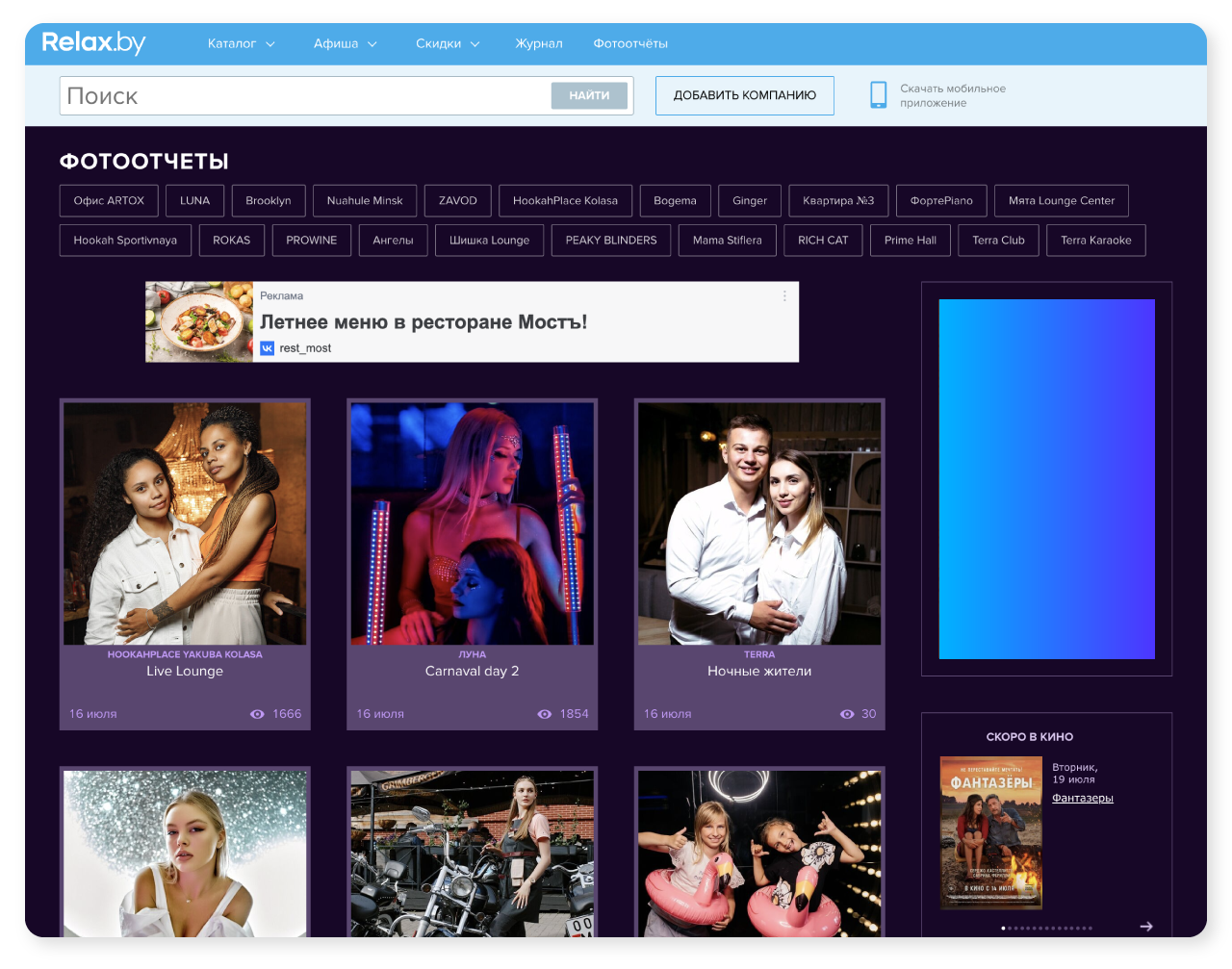This screenshot has height=969, width=1232.
Task: Expand the Каталог dropdown menu
Action: coord(242,43)
